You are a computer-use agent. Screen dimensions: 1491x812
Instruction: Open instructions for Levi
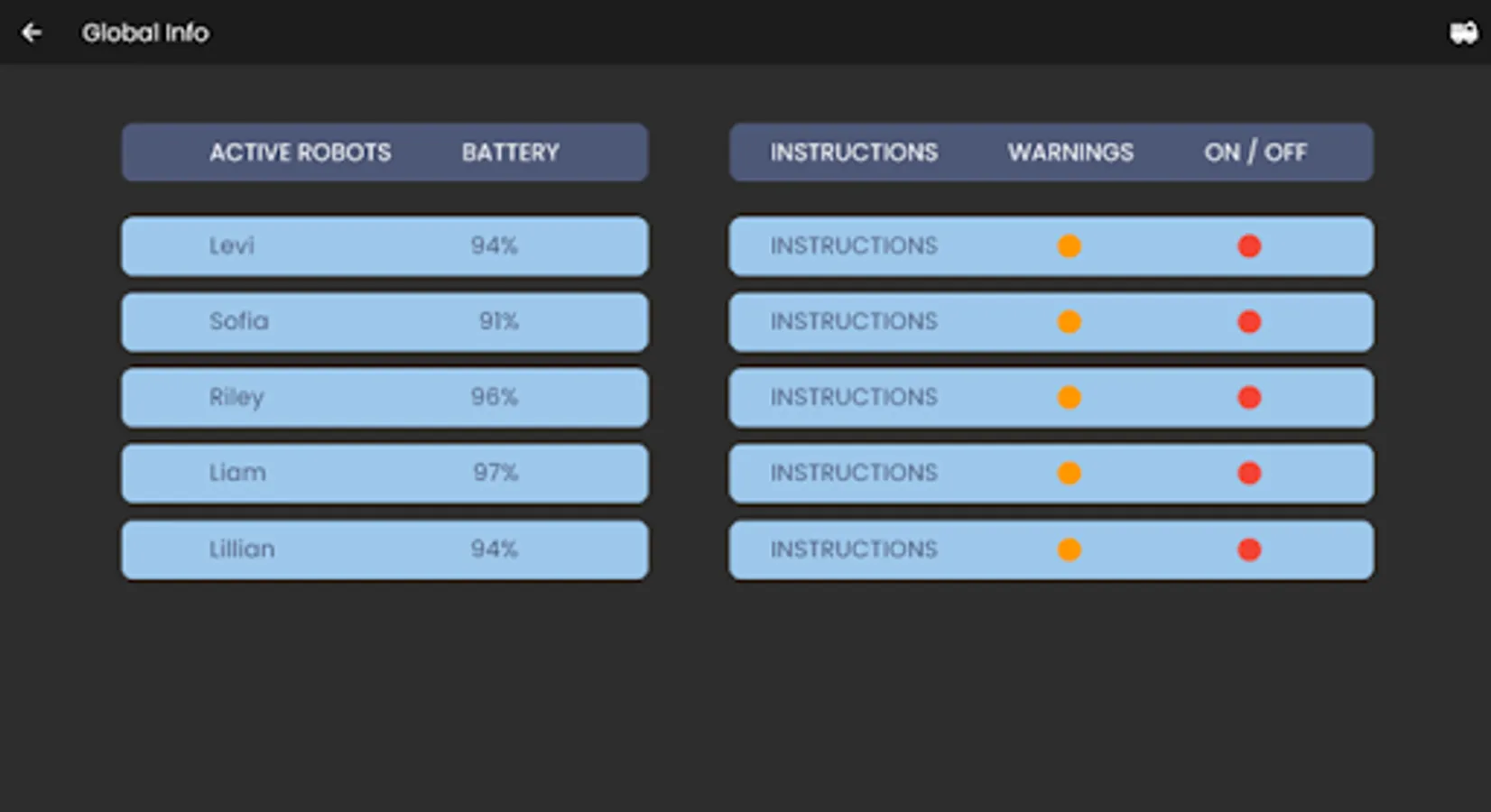853,245
